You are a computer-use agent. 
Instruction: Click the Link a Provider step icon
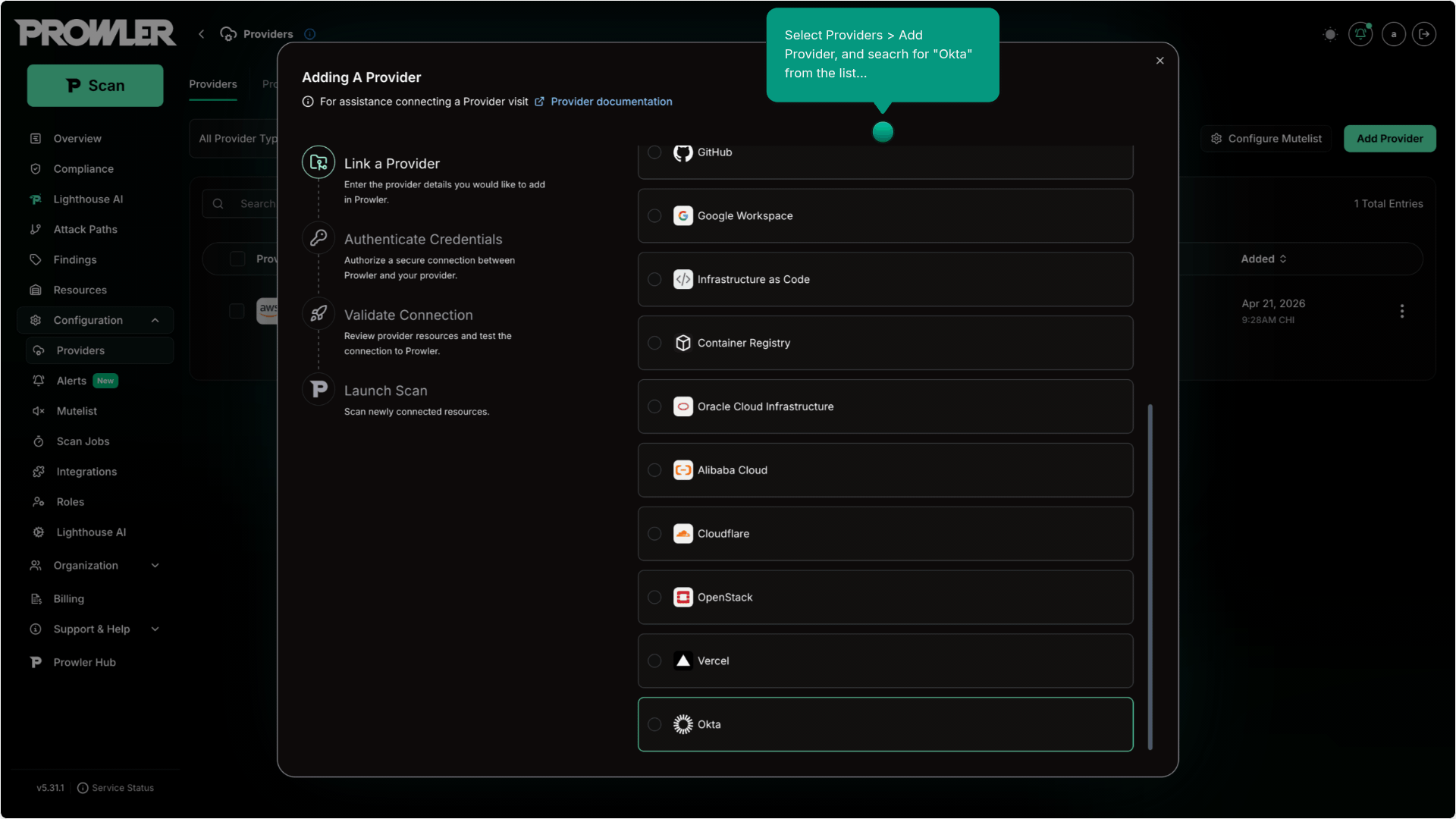tap(318, 162)
